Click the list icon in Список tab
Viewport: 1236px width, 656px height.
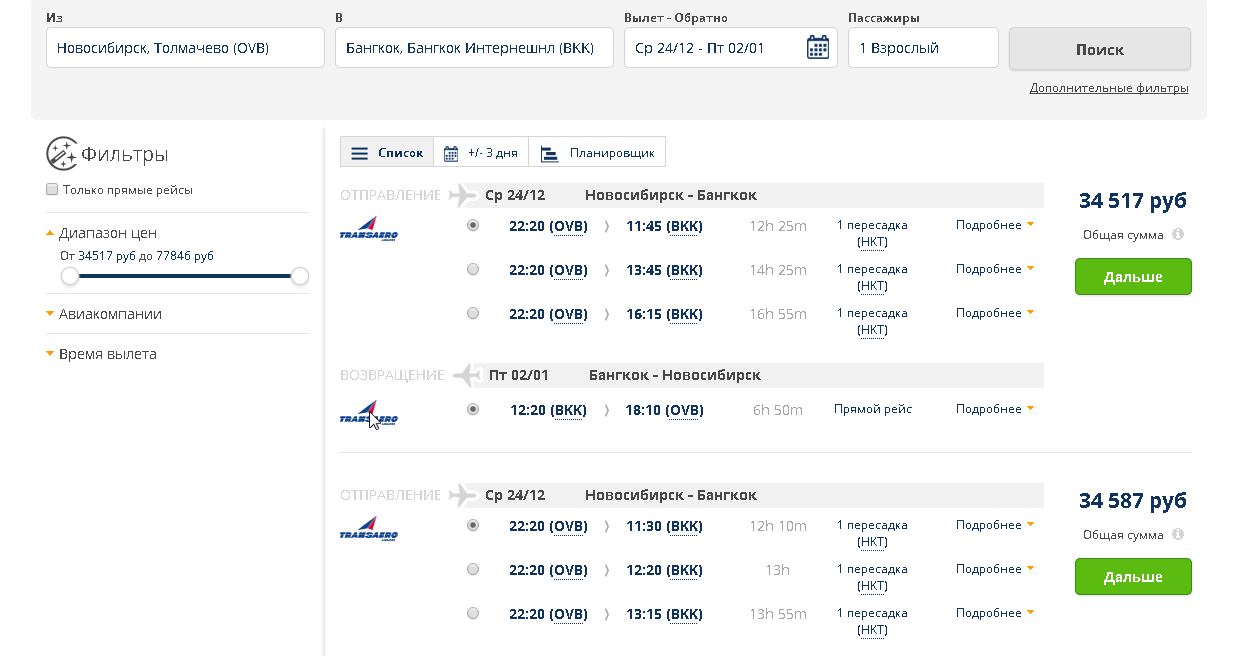tap(360, 153)
